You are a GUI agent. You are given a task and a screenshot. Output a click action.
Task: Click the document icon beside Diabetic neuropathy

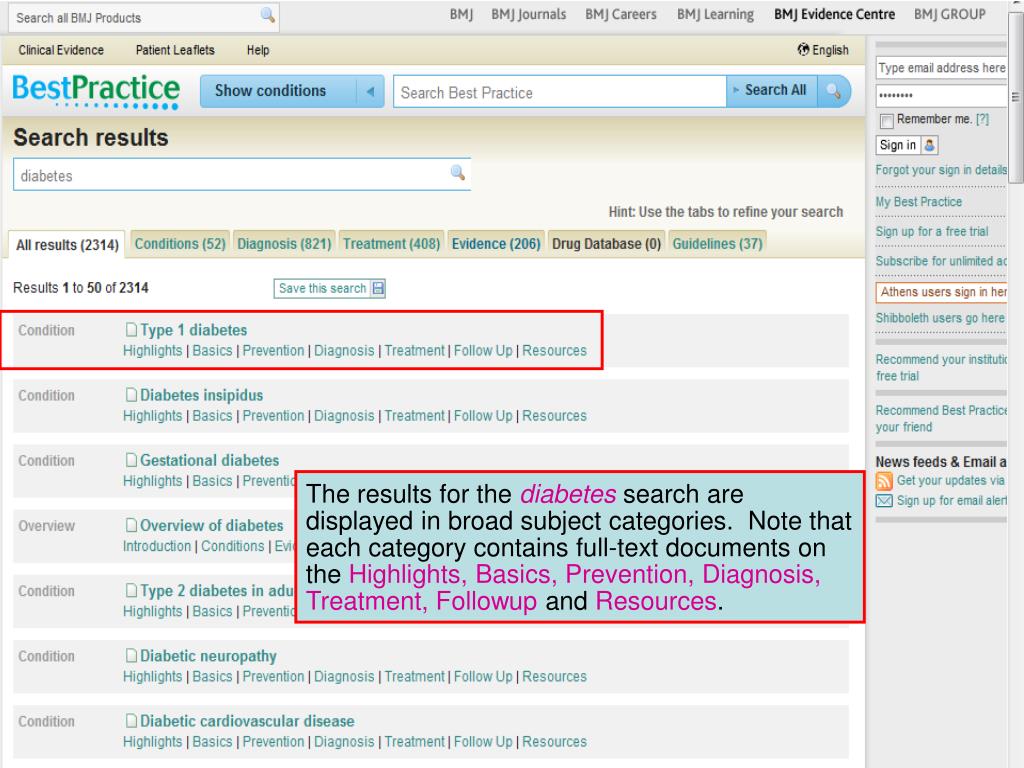[x=131, y=656]
